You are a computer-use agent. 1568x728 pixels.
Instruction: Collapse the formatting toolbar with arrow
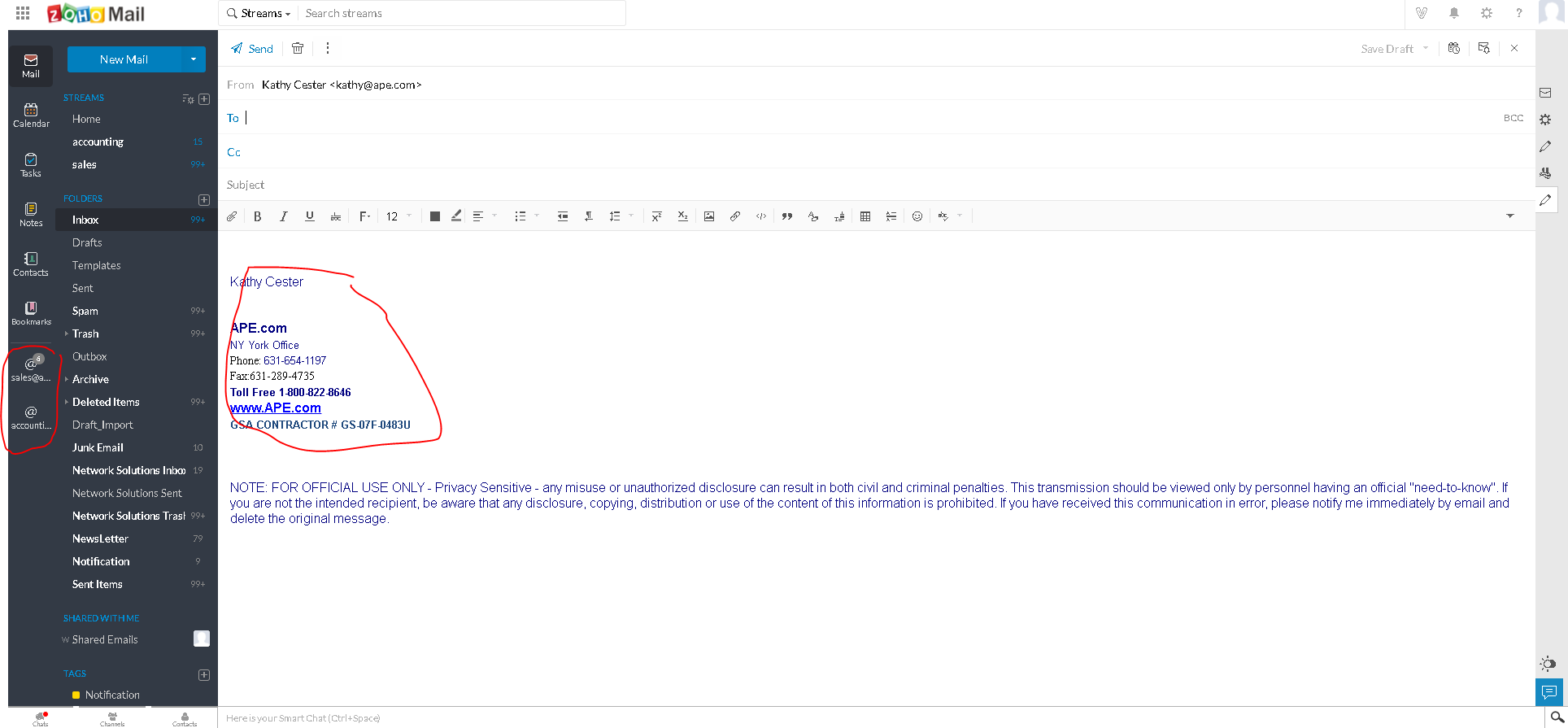click(x=1510, y=216)
